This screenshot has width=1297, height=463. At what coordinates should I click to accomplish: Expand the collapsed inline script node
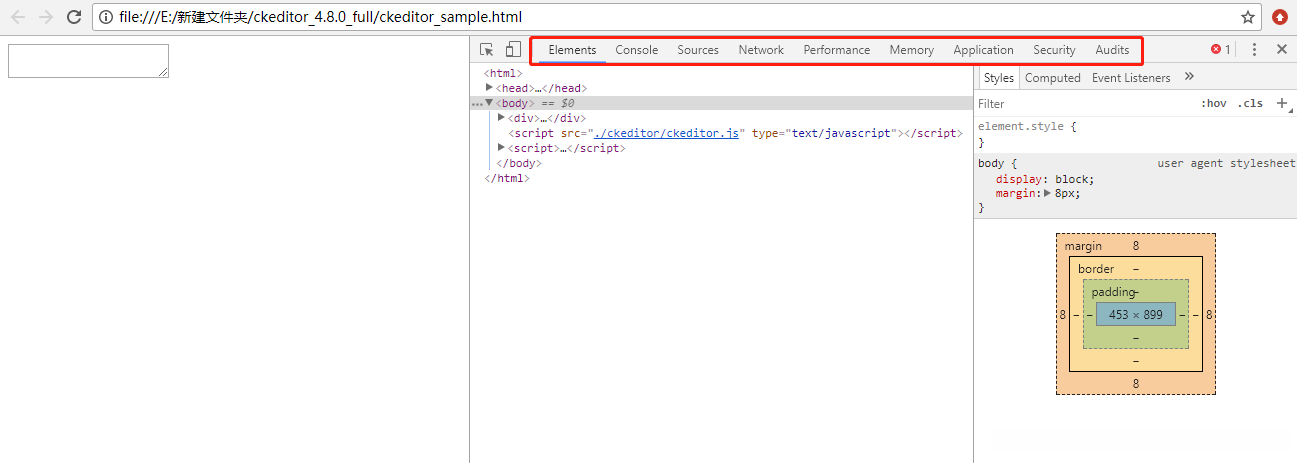tap(501, 148)
